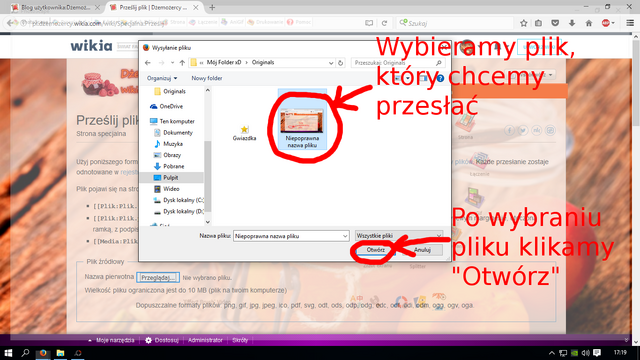Open the Action Center notifications
Image resolution: width=640 pixels, height=360 pixels.
click(597, 353)
